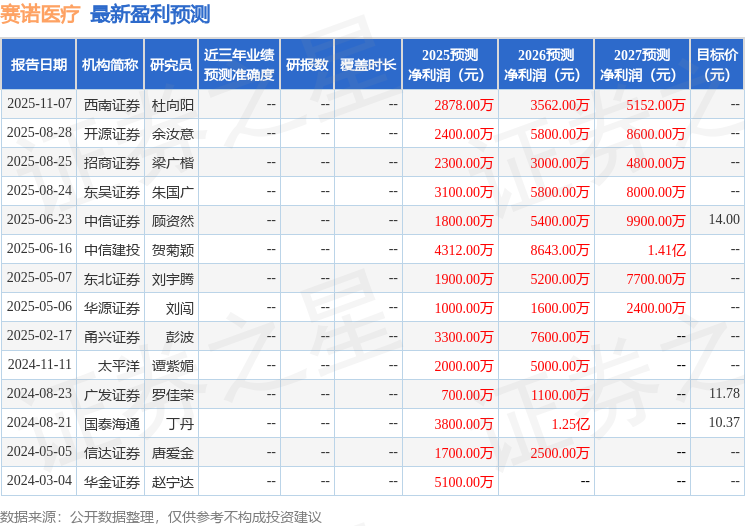Click institution 国泰海通

[x=112, y=424]
